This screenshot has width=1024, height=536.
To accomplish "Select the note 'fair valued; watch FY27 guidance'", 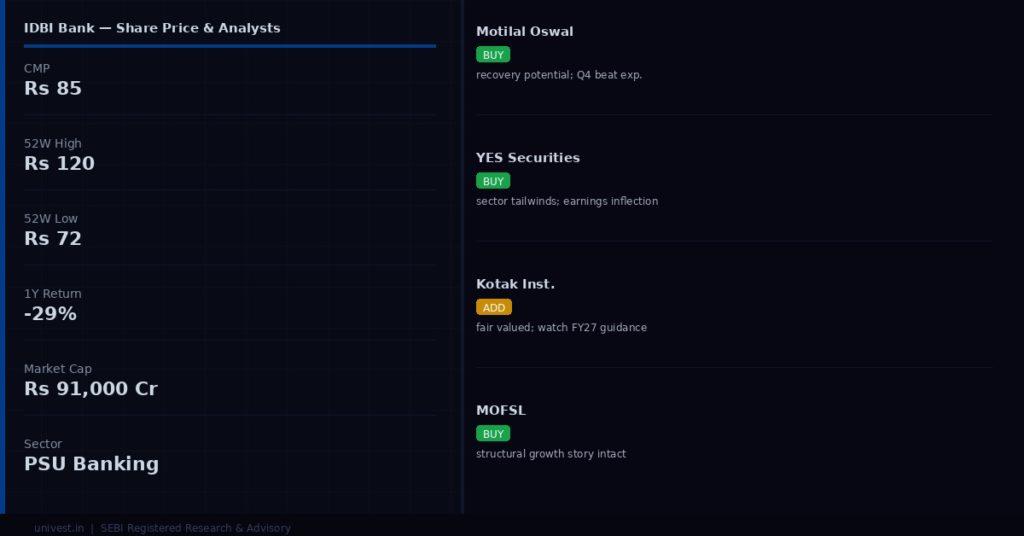I will pos(562,328).
